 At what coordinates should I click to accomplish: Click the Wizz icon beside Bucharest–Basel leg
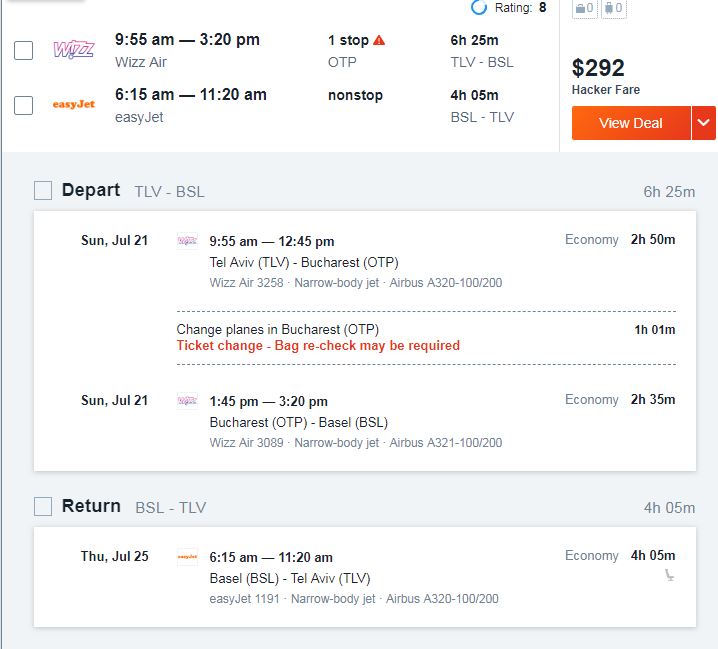(x=187, y=401)
